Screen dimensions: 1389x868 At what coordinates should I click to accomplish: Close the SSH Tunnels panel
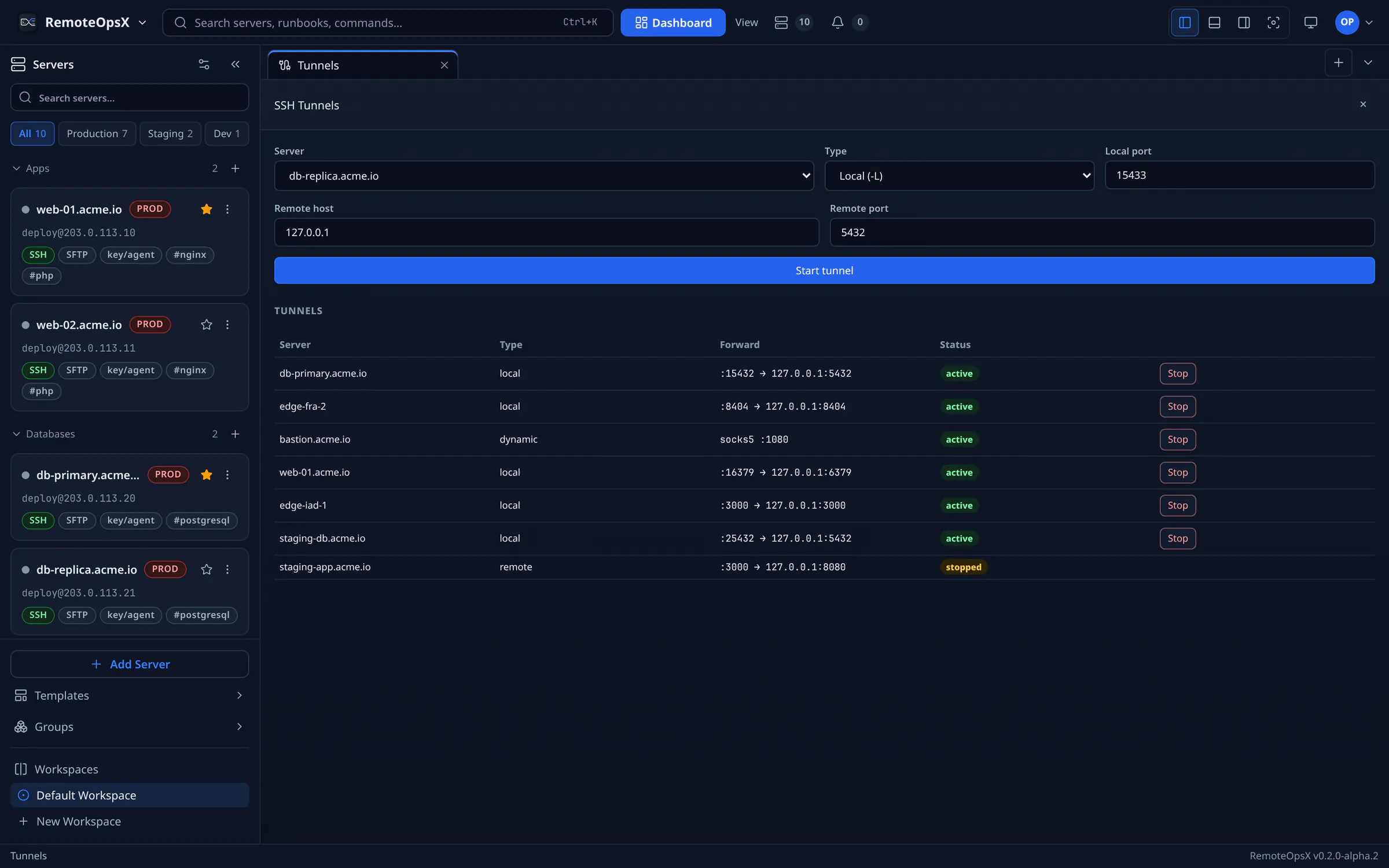(1363, 105)
